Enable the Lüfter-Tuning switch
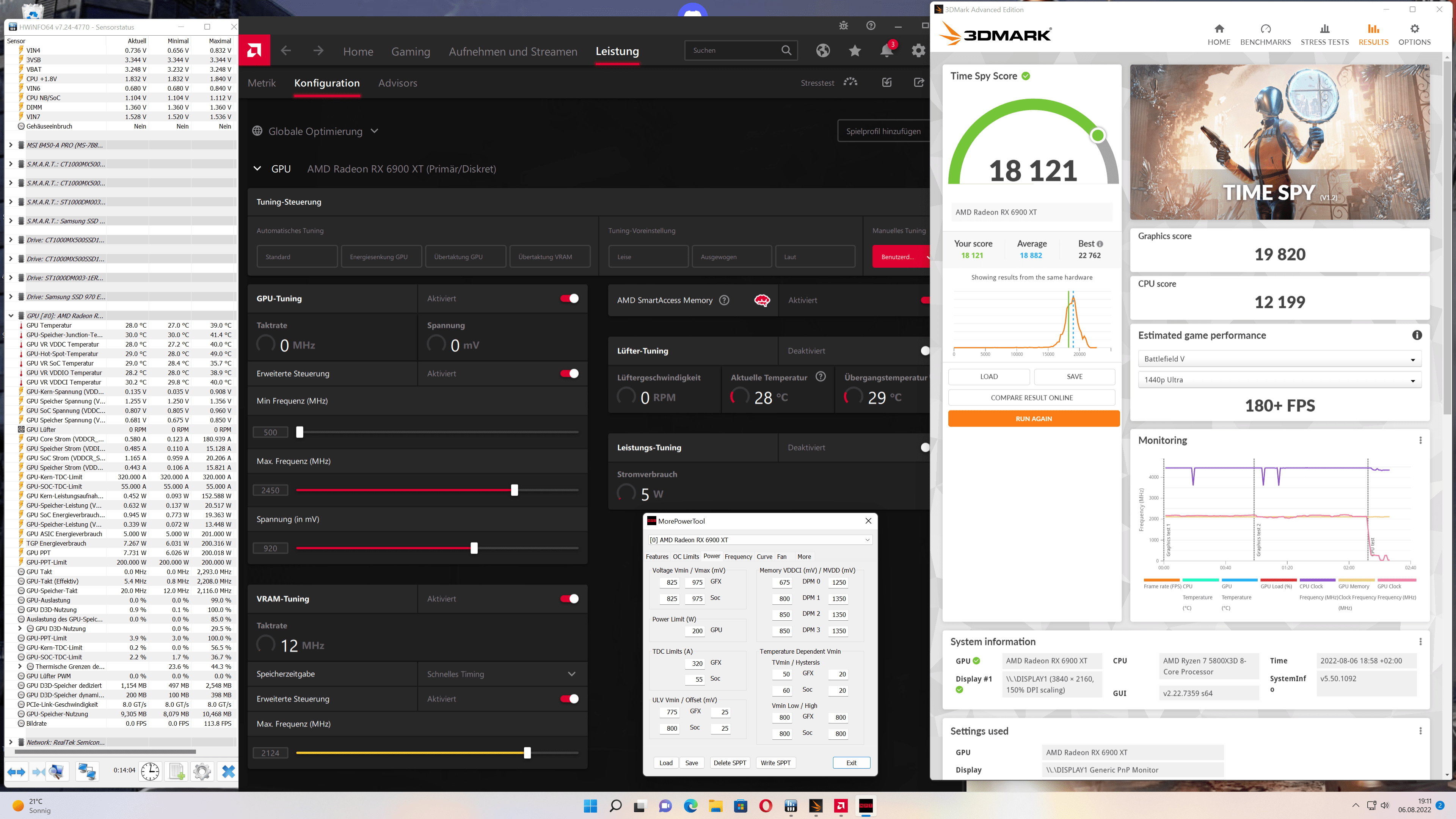 pos(925,351)
